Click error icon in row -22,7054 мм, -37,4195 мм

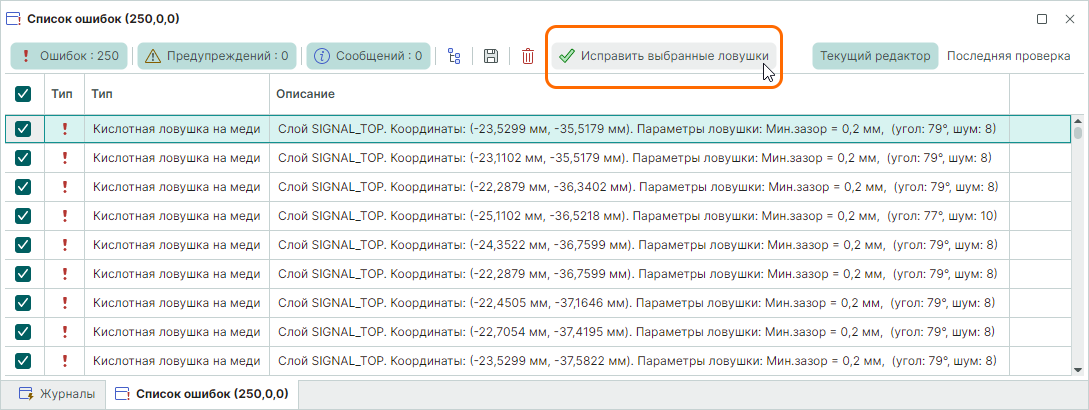pyautogui.click(x=65, y=331)
